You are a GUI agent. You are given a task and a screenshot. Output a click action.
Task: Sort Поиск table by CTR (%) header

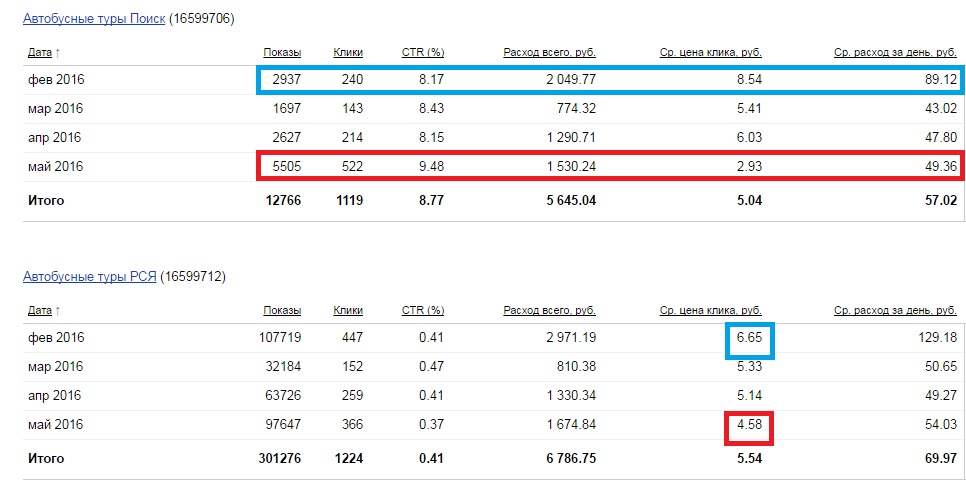click(422, 52)
